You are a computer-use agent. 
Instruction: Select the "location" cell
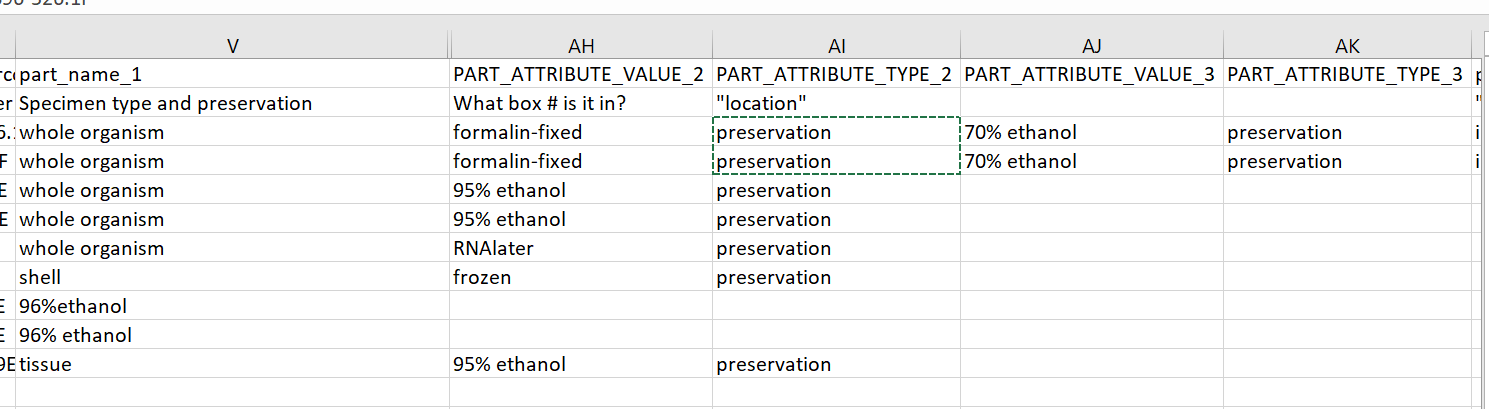[836, 103]
